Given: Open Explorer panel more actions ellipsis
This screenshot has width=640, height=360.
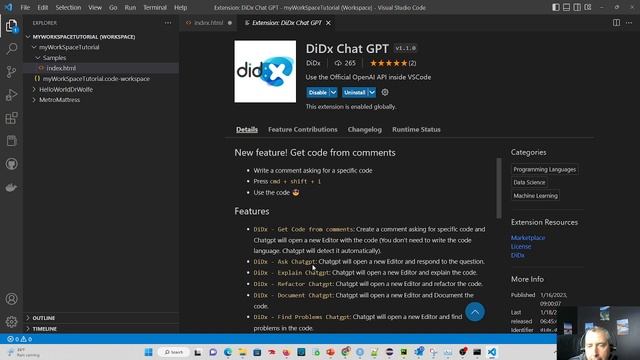Looking at the screenshot, I should pos(168,23).
